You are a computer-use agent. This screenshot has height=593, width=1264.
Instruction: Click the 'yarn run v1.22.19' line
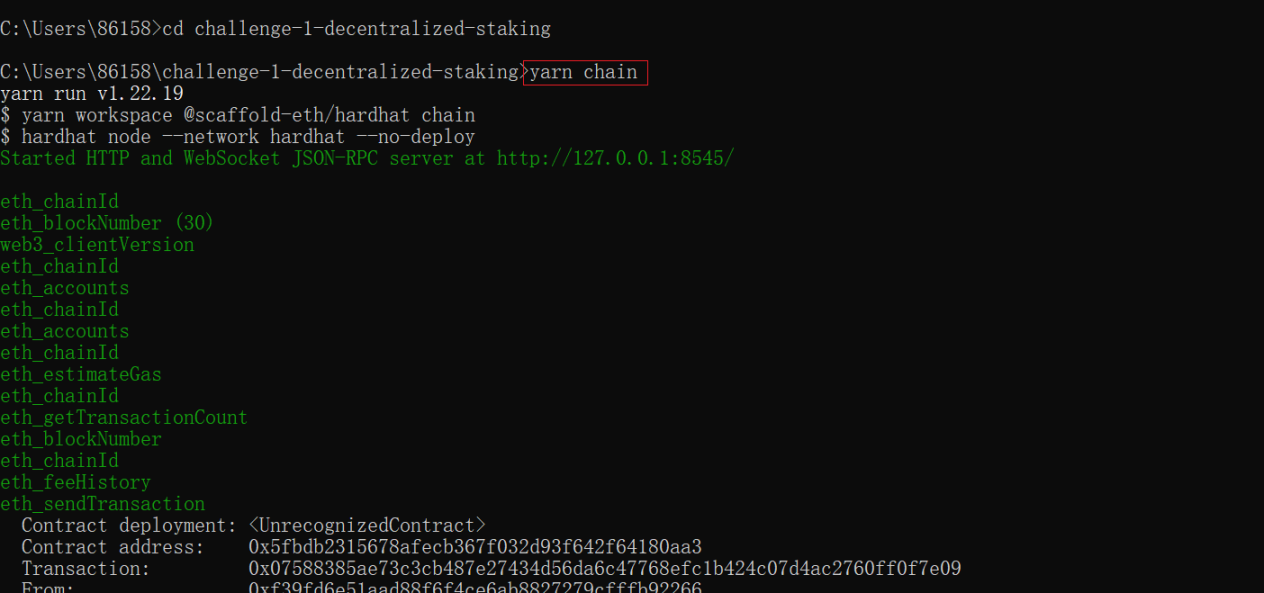coord(92,94)
